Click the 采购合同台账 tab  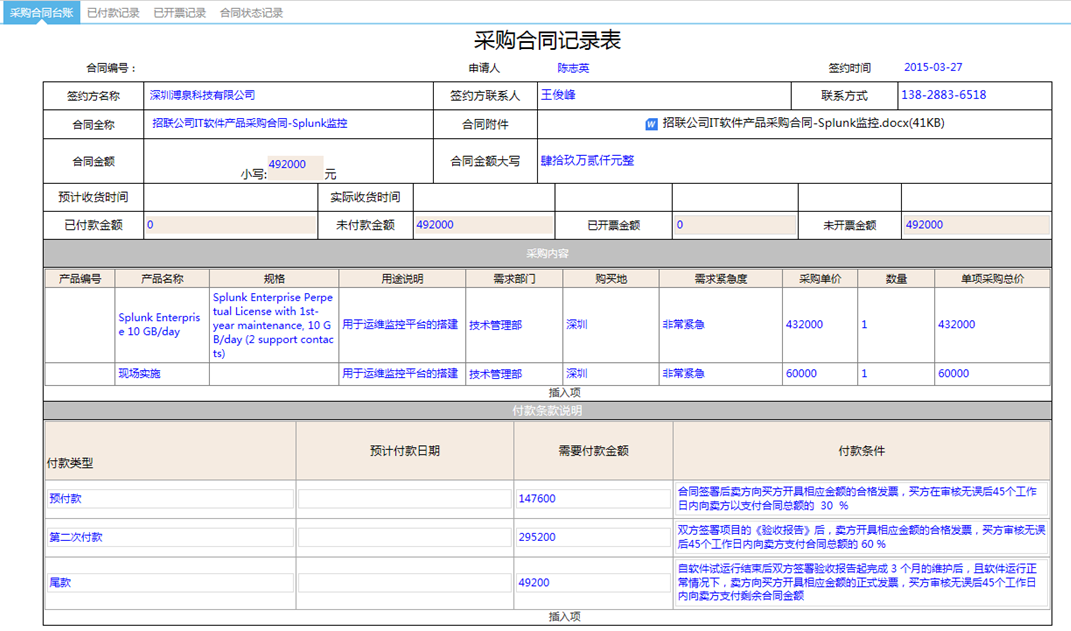click(40, 13)
